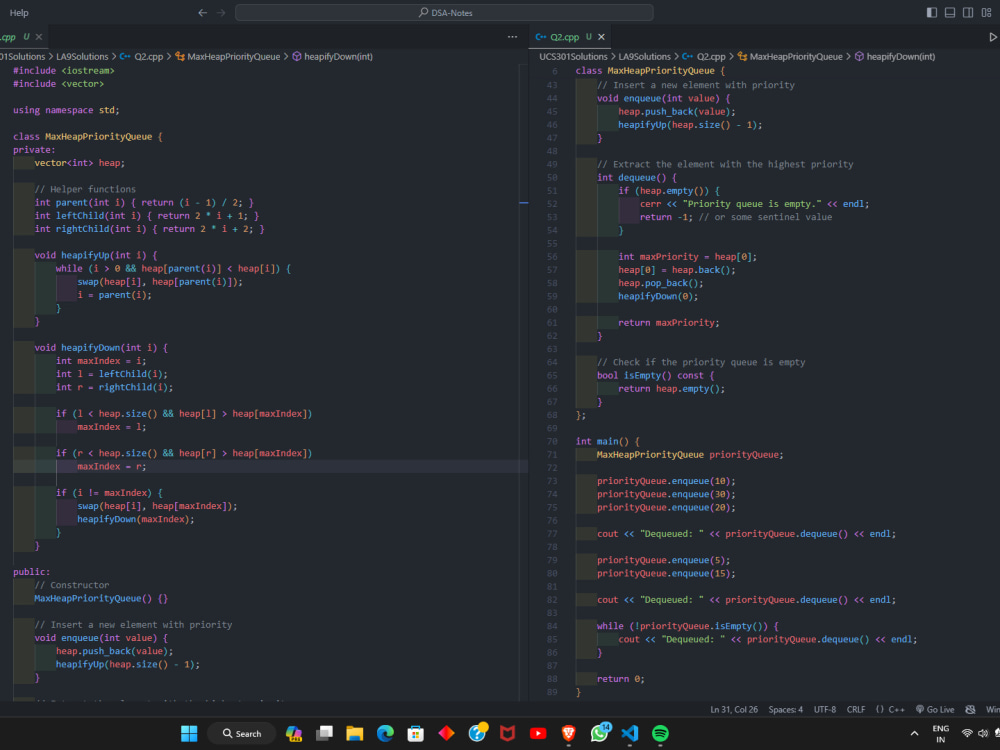Open the Help menu
The height and width of the screenshot is (750, 1000).
point(19,13)
